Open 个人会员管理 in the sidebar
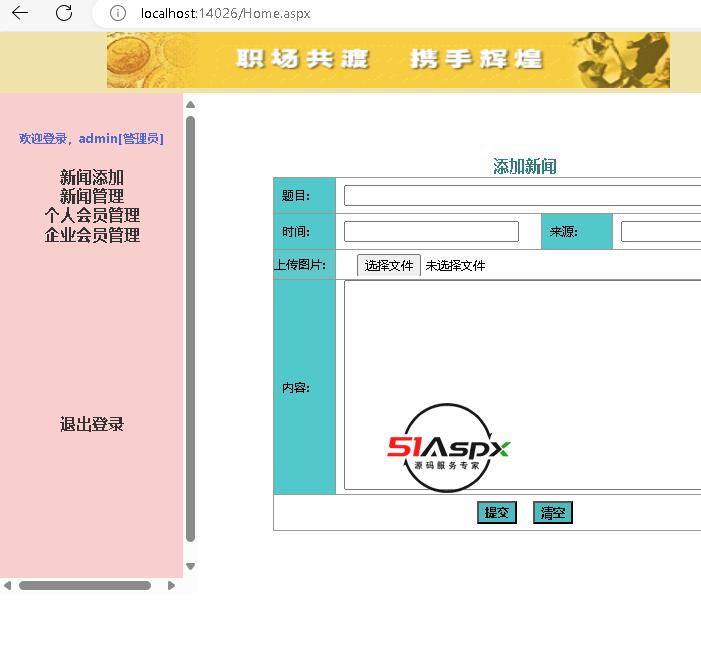This screenshot has height=645, width=701. click(x=92, y=215)
